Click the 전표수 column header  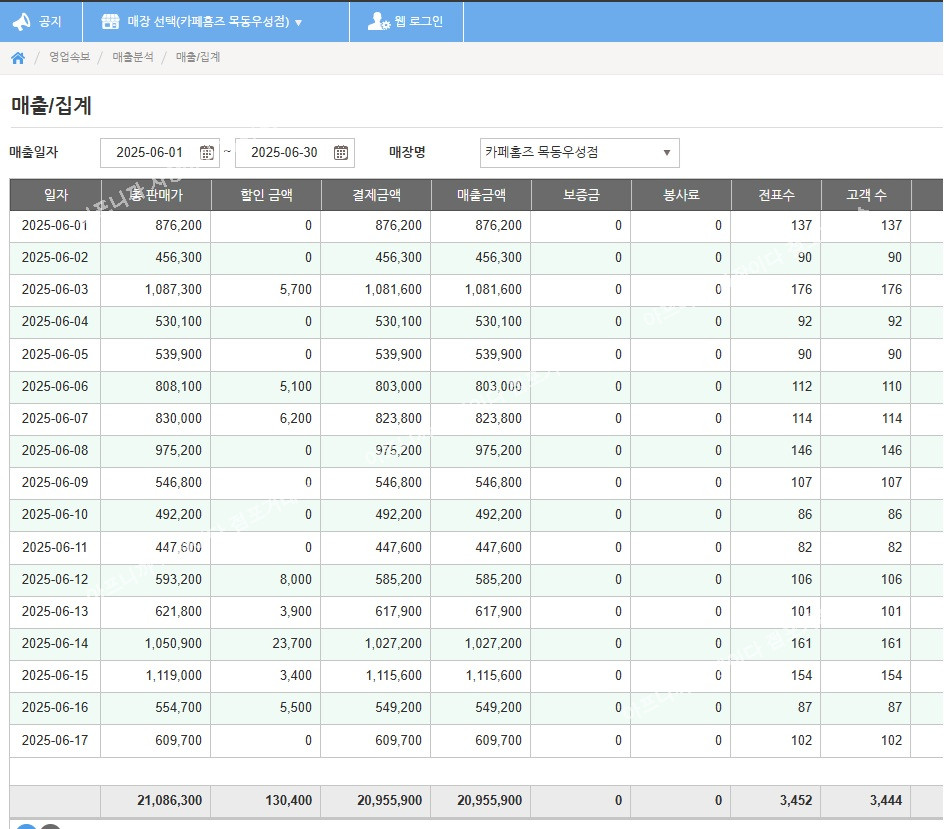click(x=776, y=195)
